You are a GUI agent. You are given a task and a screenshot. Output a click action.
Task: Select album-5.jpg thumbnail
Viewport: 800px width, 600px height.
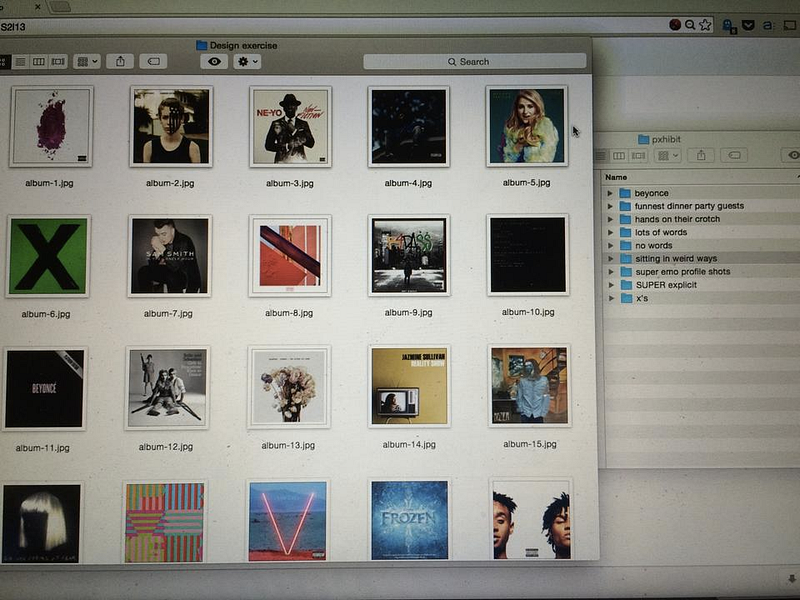point(527,126)
